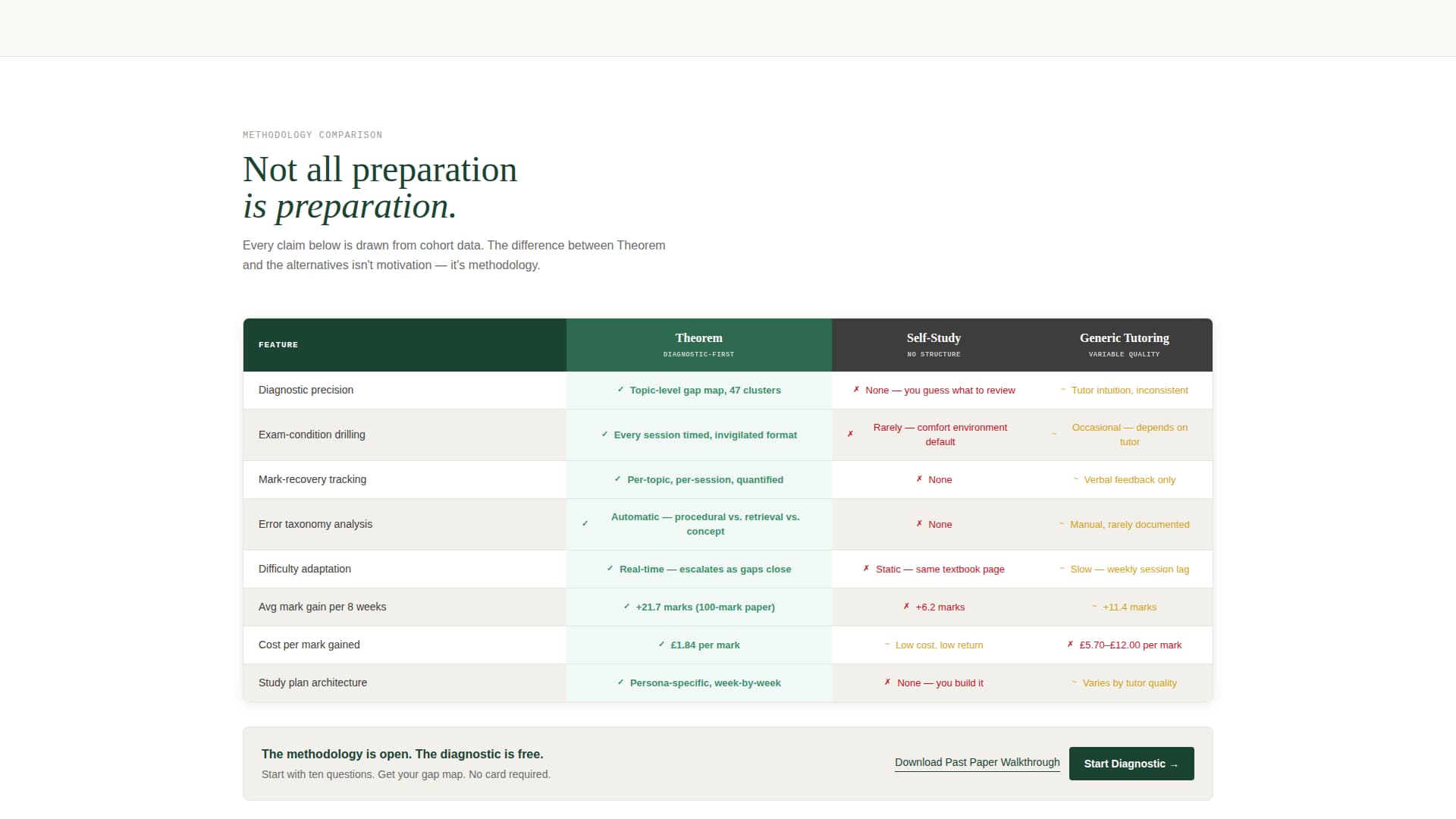This screenshot has height=819, width=1456.
Task: Click the Mark-recovery tracking row label
Action: pyautogui.click(x=312, y=479)
